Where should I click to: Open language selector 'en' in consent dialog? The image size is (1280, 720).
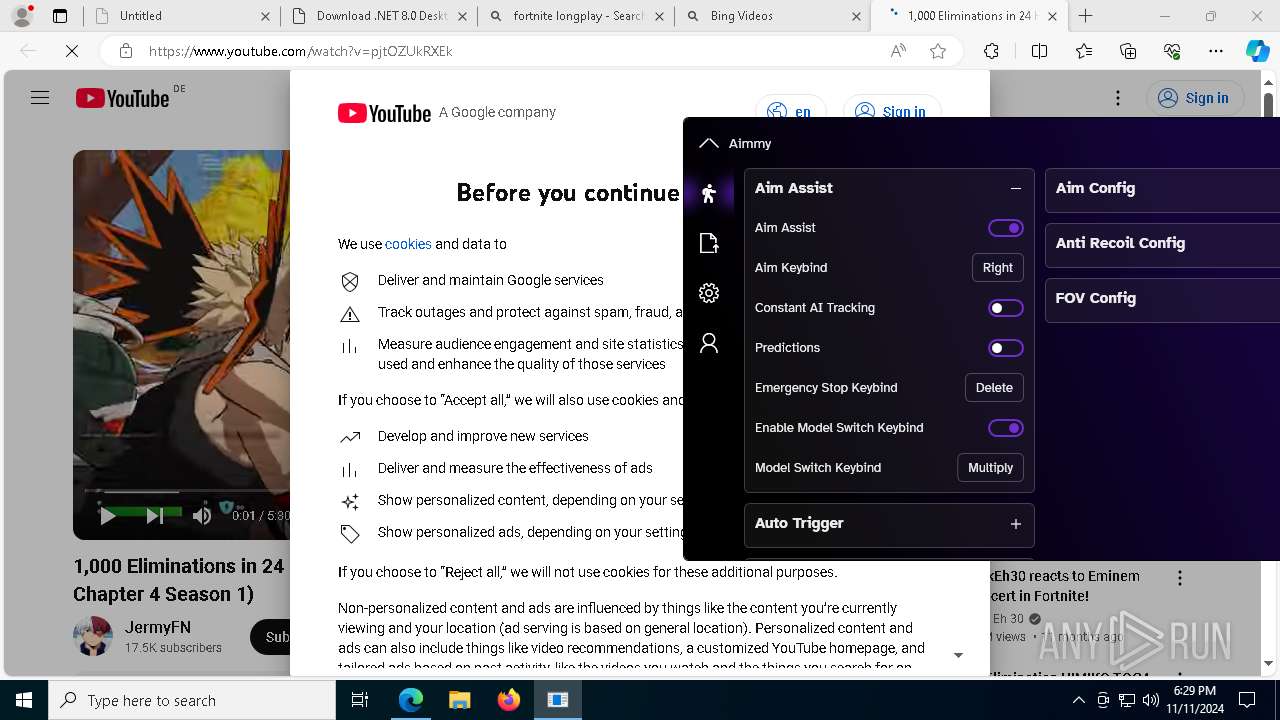pyautogui.click(x=790, y=111)
